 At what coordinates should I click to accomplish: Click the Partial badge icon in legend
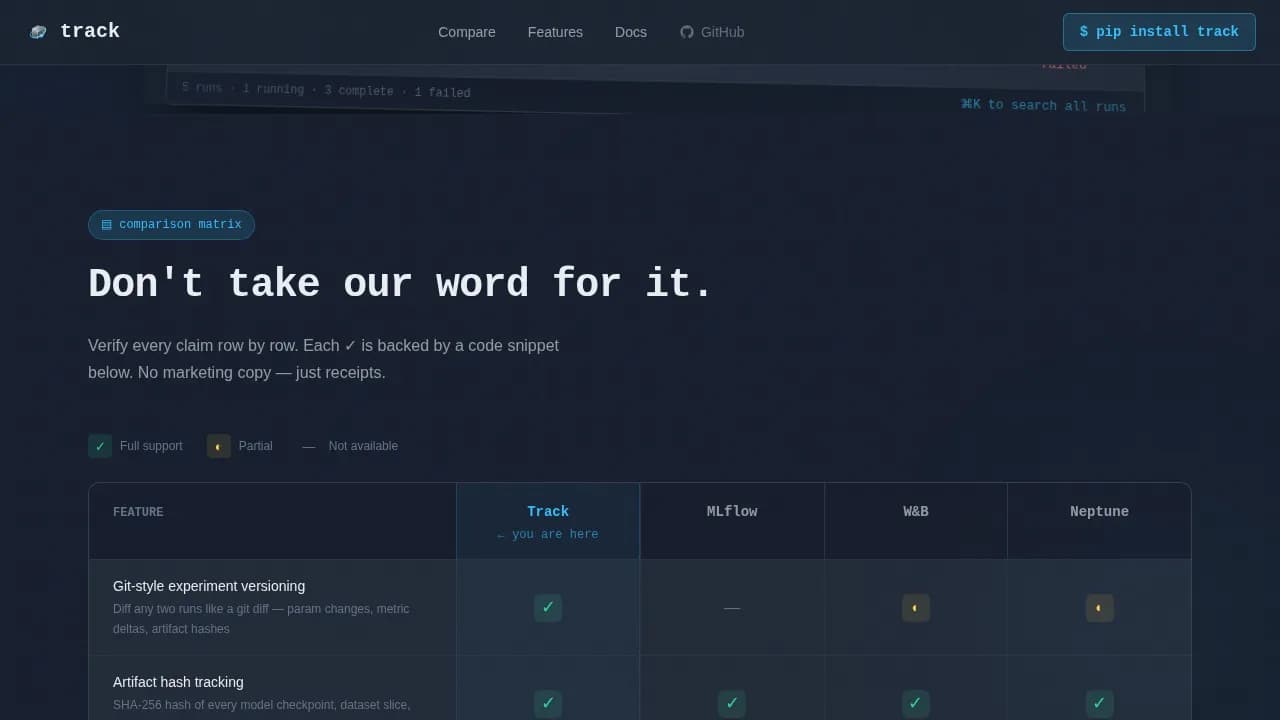point(218,446)
